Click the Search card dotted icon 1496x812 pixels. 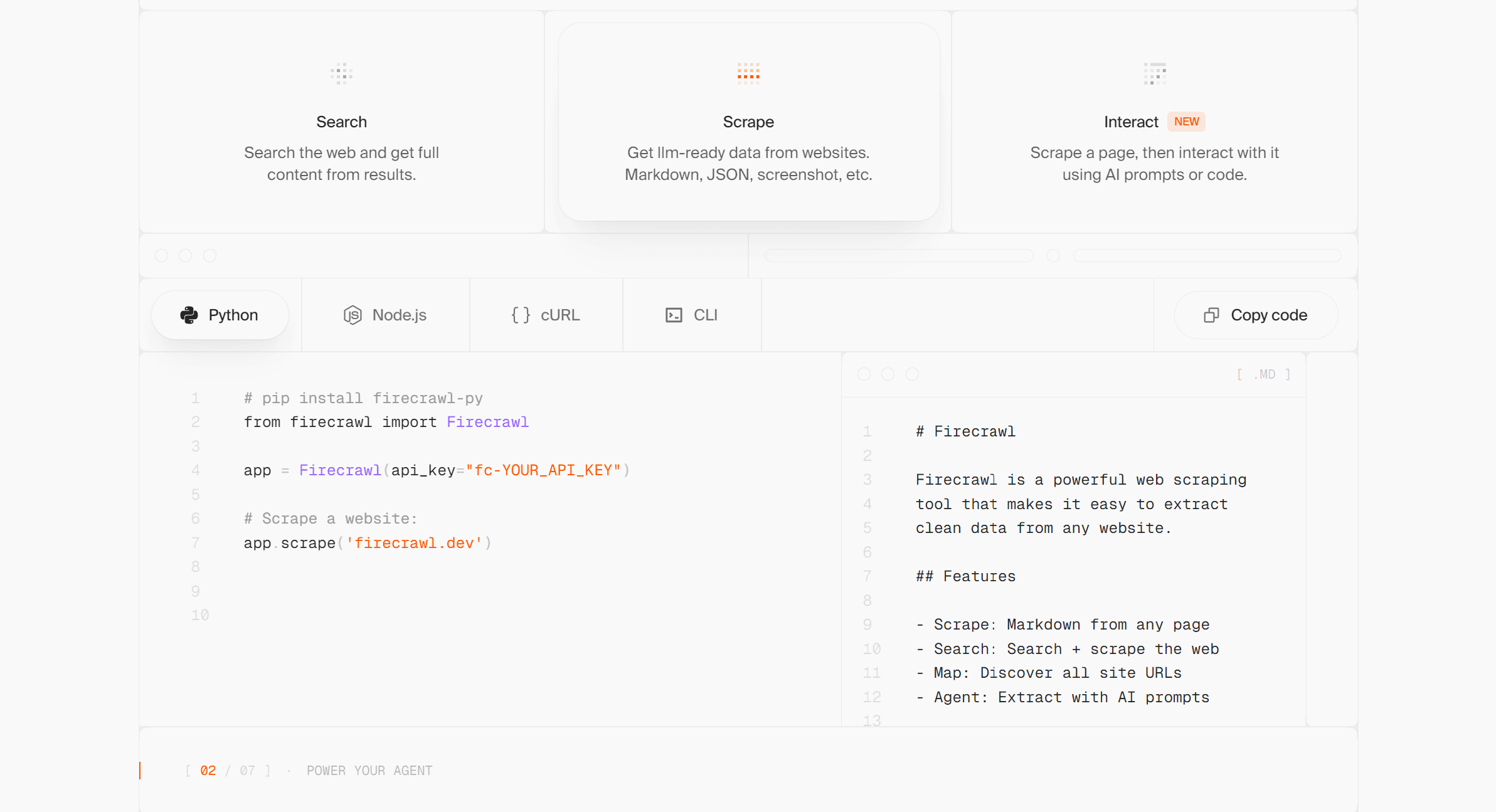[x=341, y=73]
